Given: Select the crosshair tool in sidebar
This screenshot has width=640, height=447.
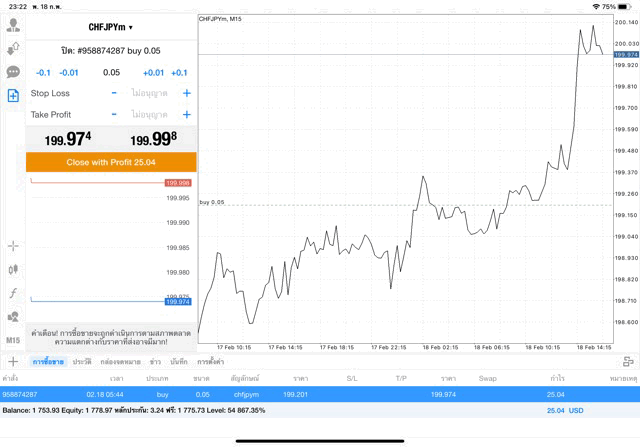Looking at the screenshot, I should [x=13, y=245].
